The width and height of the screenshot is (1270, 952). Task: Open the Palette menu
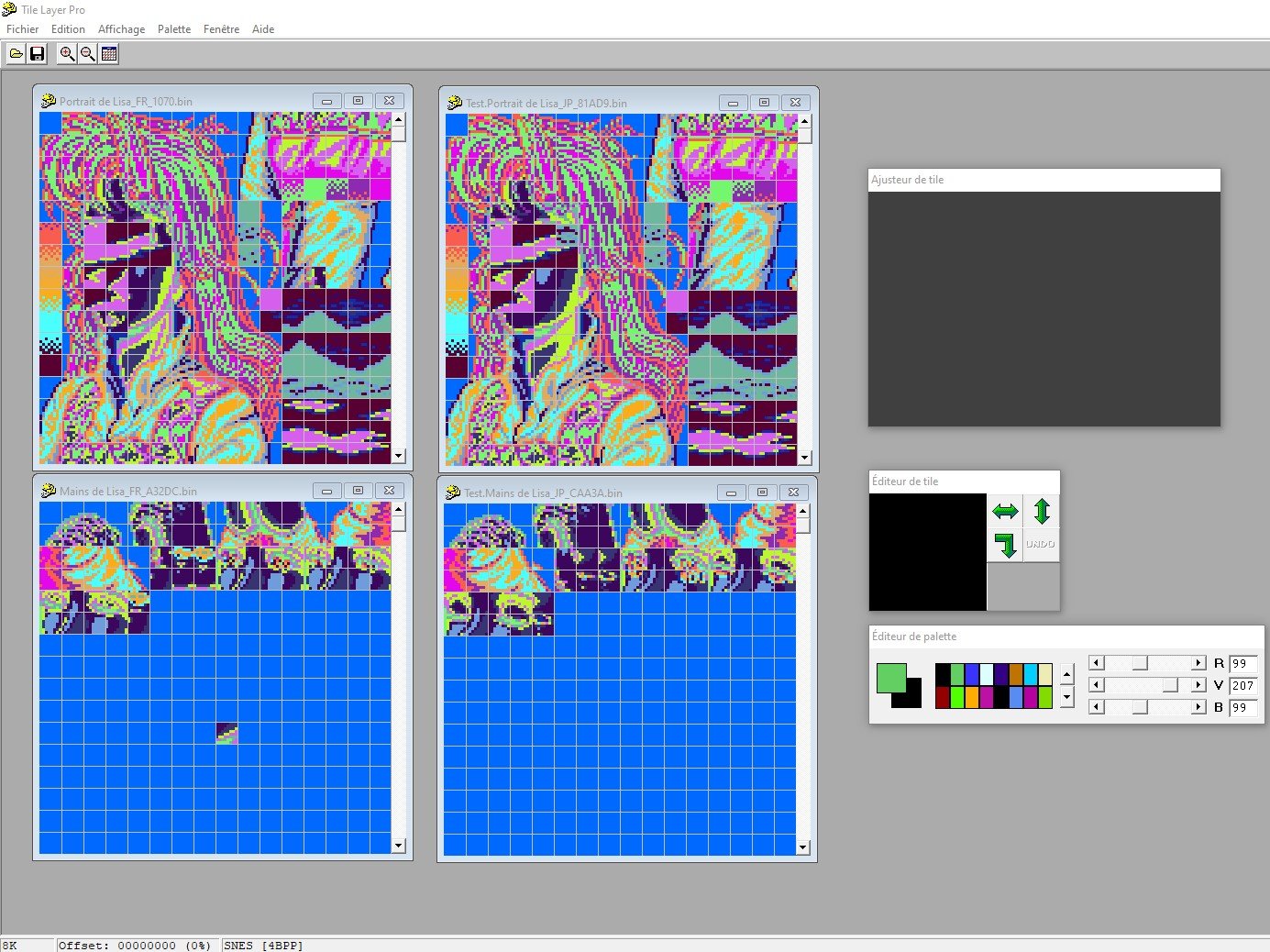point(174,29)
